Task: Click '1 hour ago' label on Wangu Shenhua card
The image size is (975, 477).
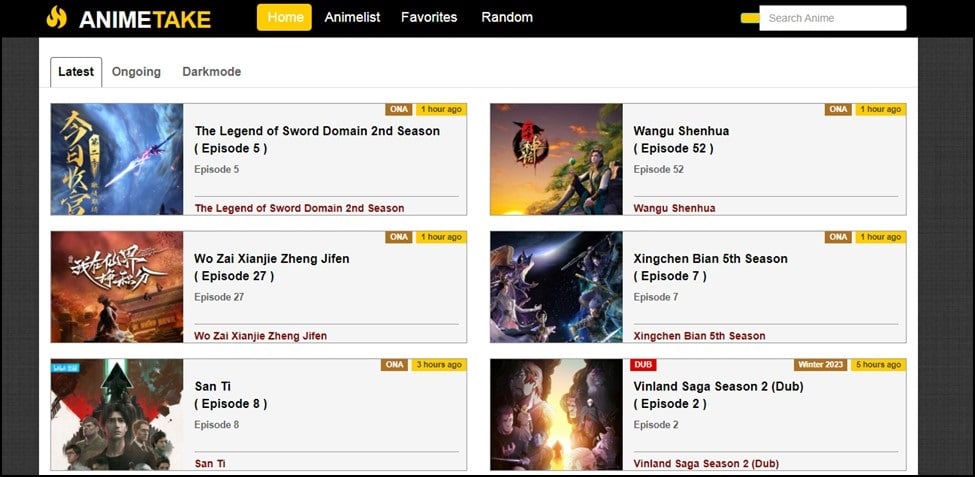Action: (x=881, y=109)
